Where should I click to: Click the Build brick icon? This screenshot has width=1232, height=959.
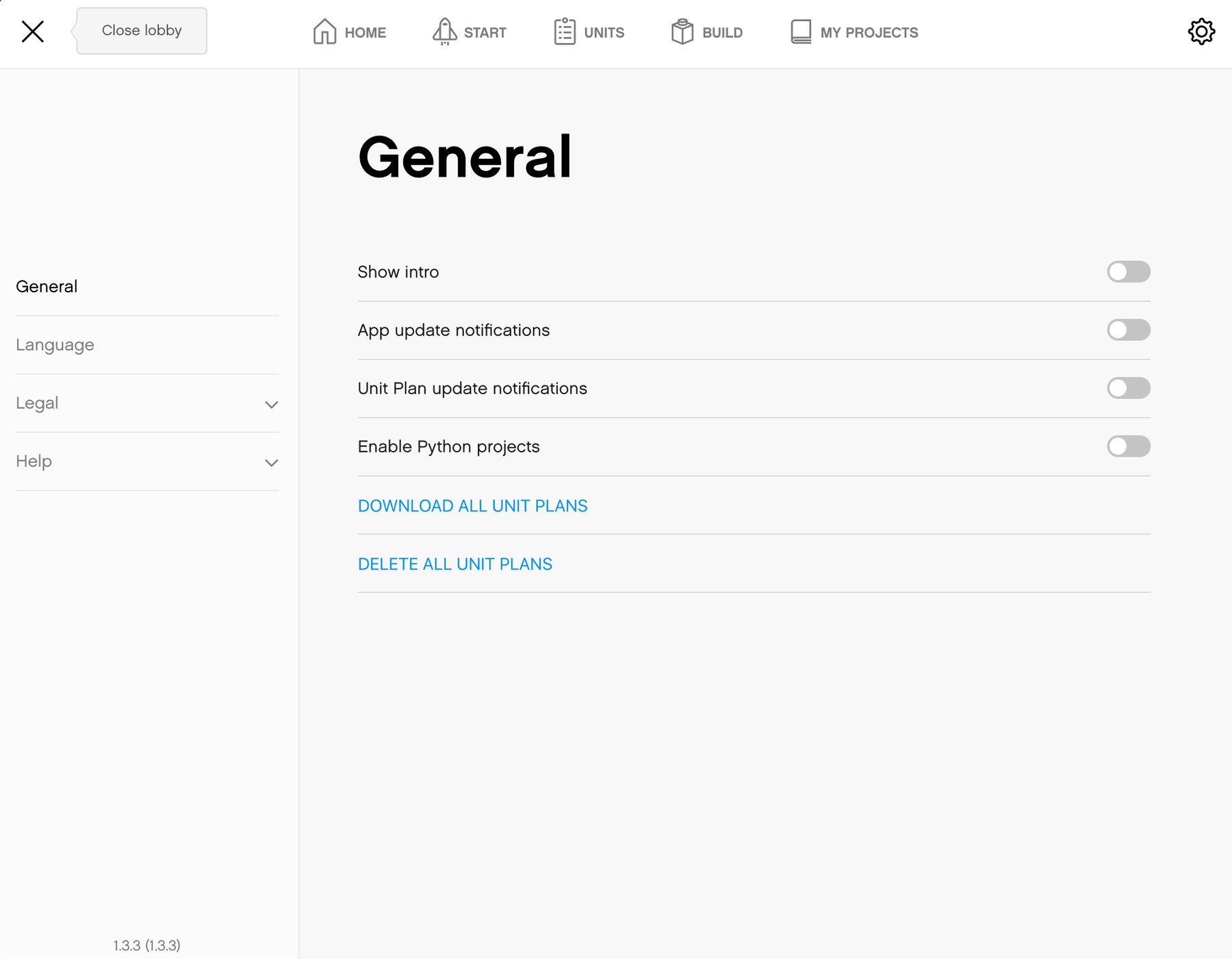682,31
